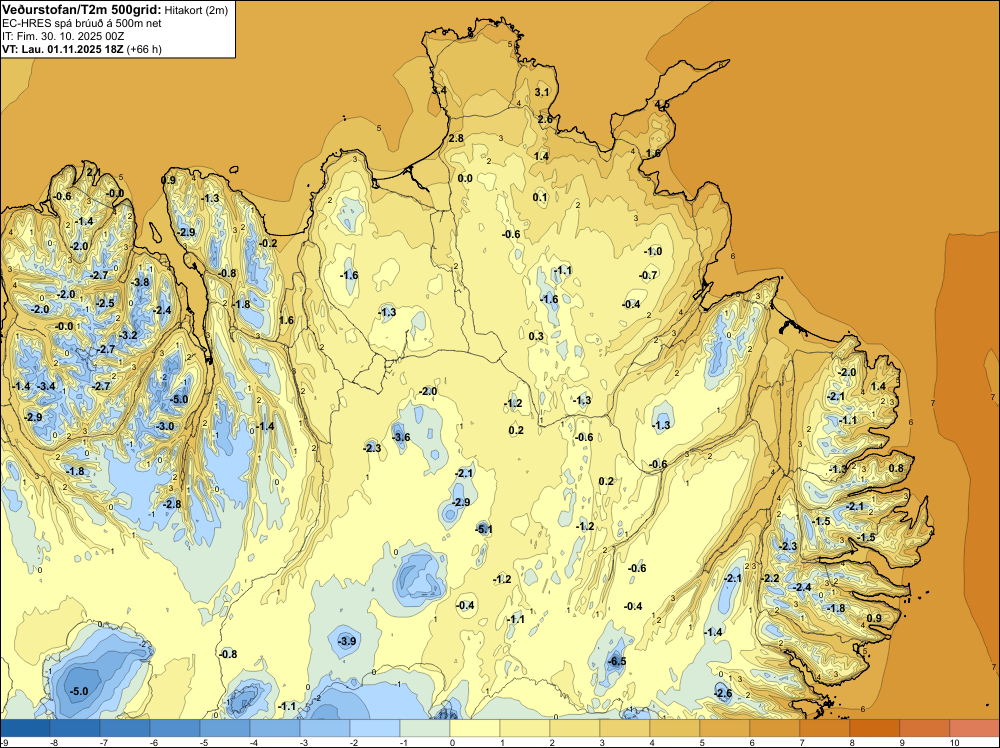
Task: Click the "IT: Fim. 30. 10. 2025 00Z" line
Action: click(x=63, y=36)
